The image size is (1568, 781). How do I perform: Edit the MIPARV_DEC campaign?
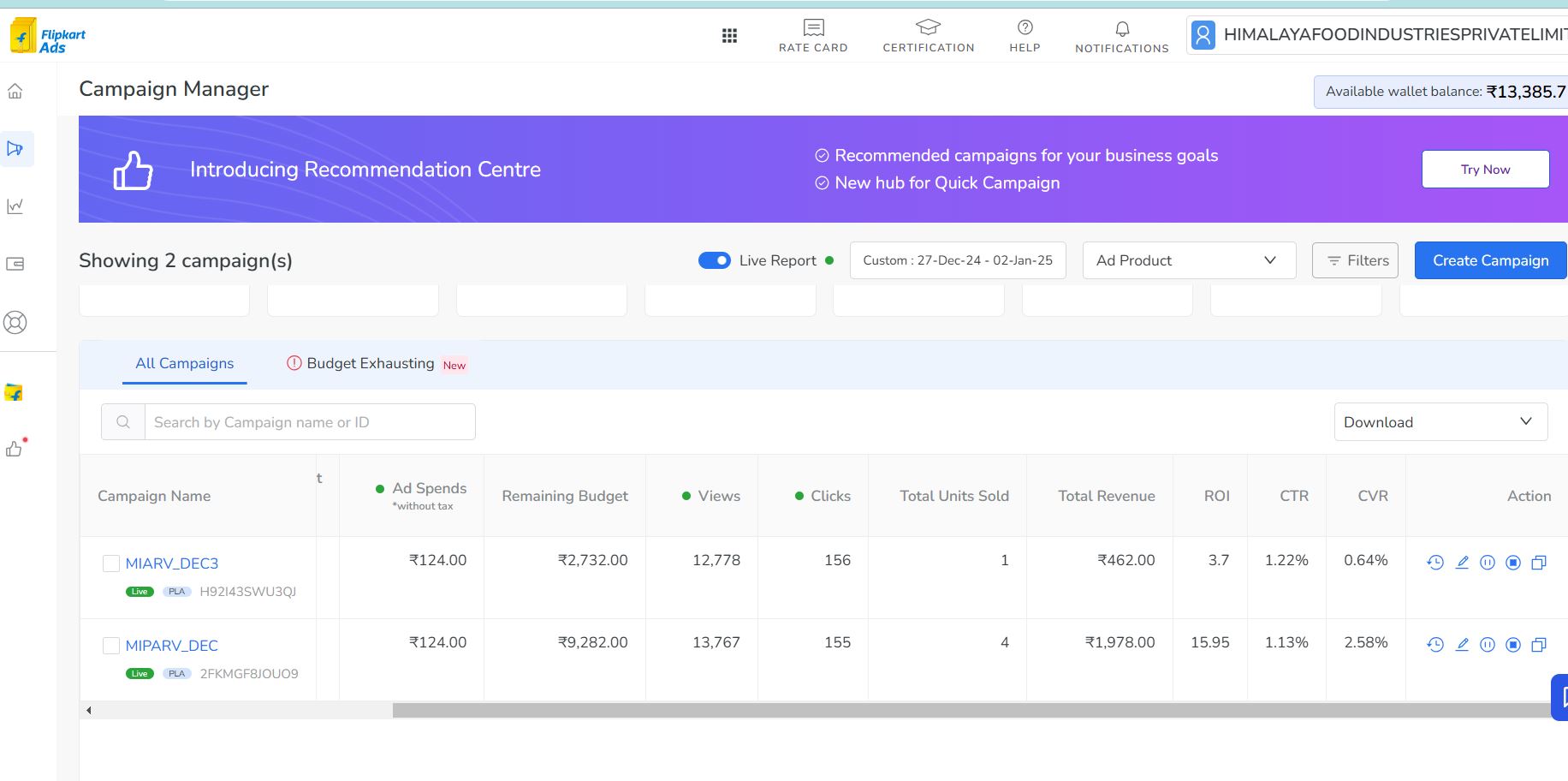1462,645
